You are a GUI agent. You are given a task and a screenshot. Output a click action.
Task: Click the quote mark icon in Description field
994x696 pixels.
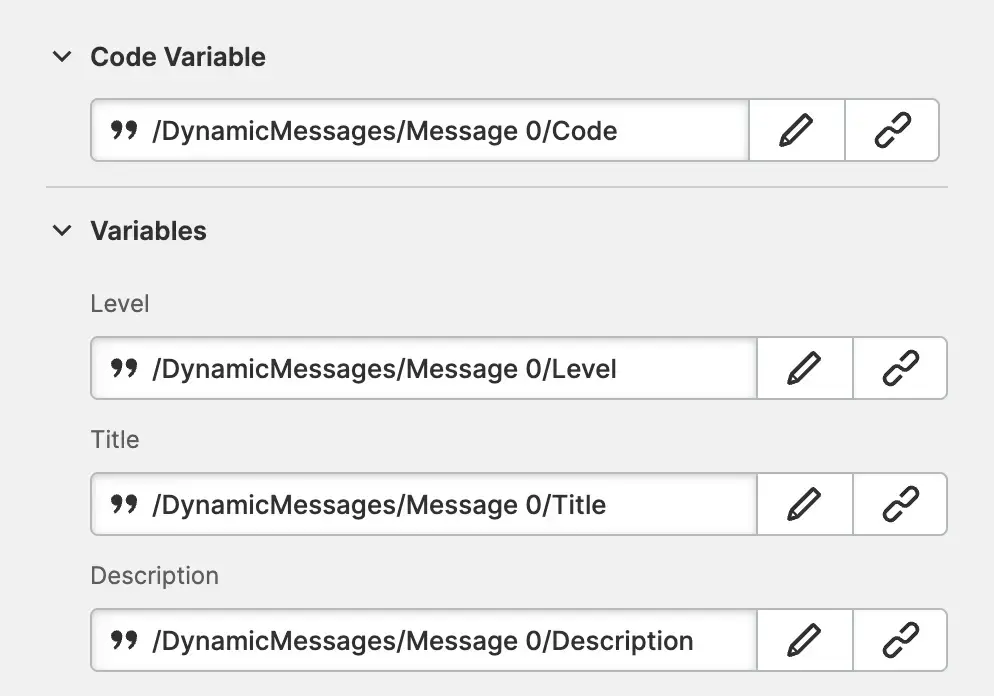(124, 640)
